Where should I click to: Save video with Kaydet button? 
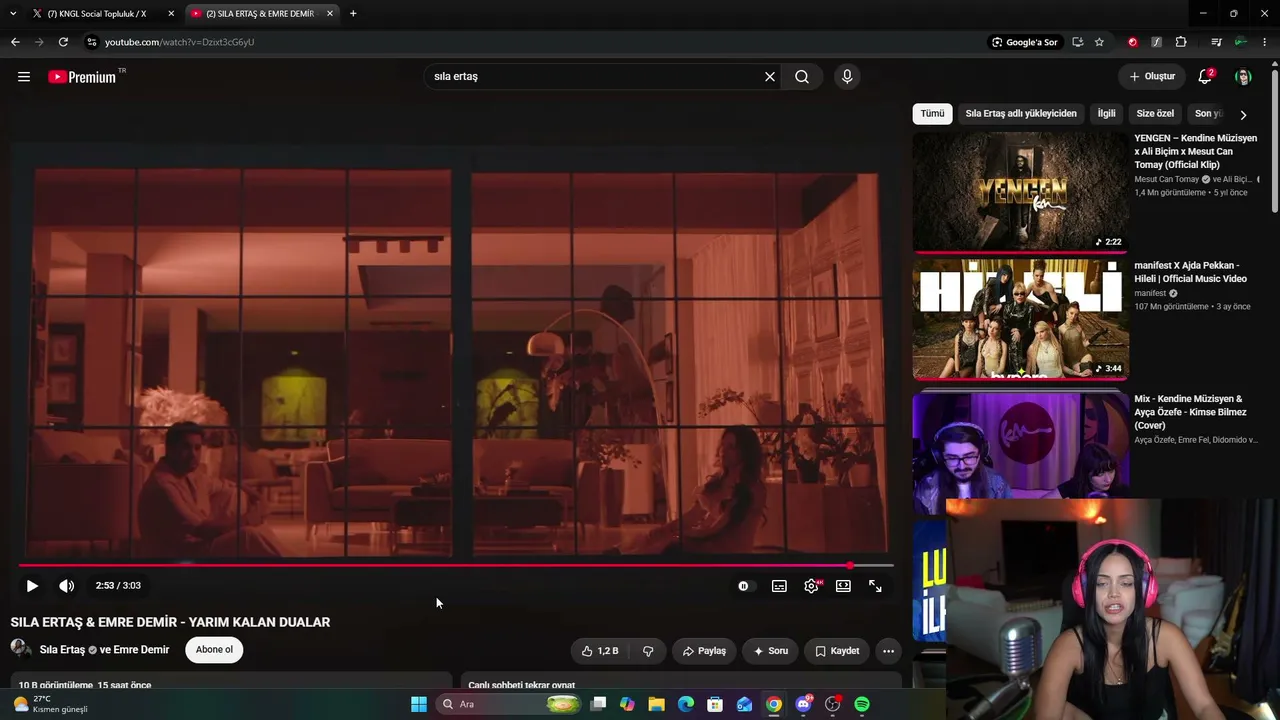837,651
